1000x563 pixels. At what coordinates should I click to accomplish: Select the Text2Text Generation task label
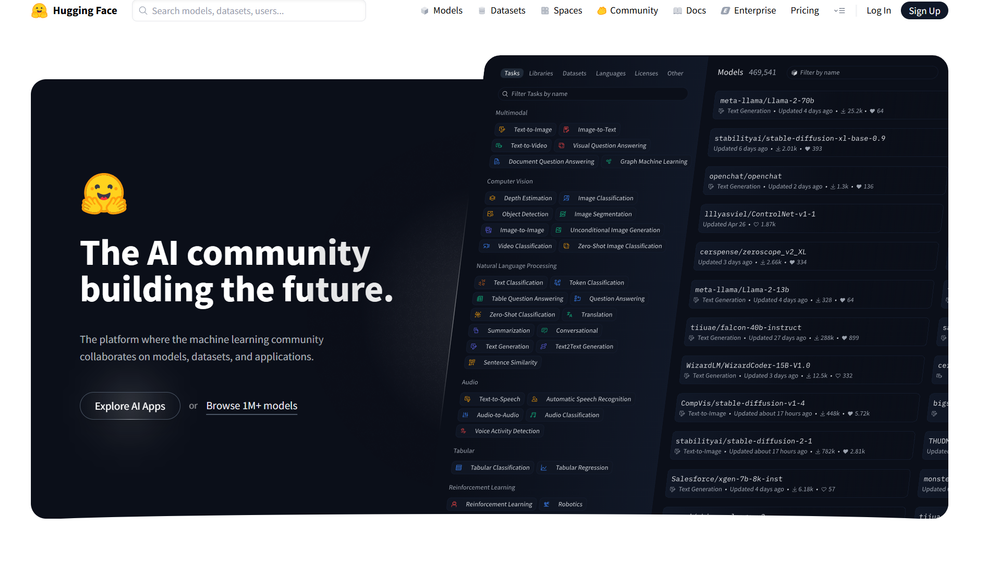[584, 346]
